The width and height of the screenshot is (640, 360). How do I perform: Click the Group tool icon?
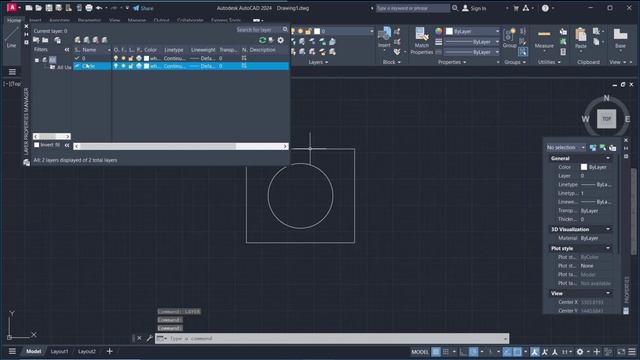pos(509,38)
